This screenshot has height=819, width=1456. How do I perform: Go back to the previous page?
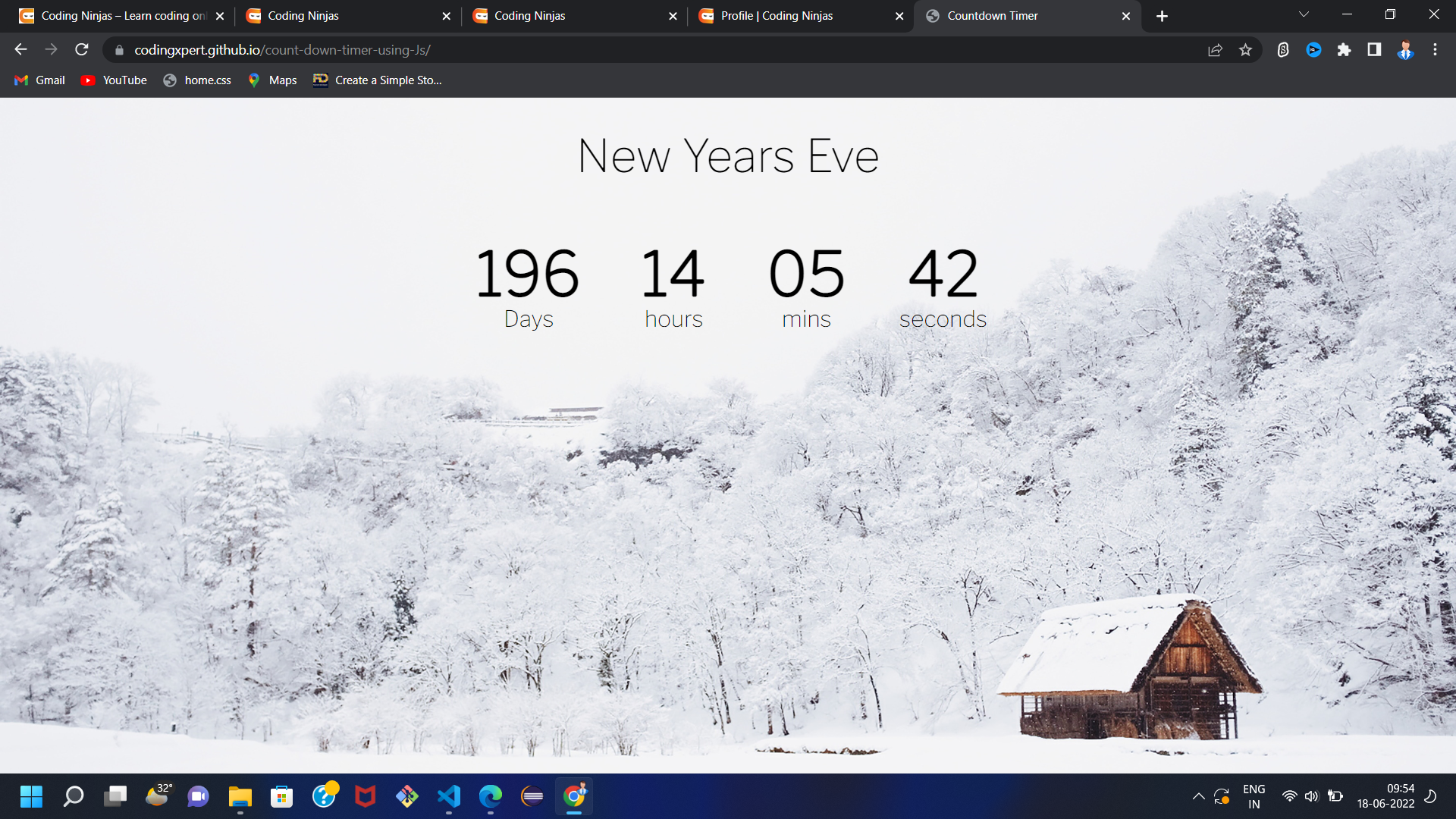coord(20,50)
